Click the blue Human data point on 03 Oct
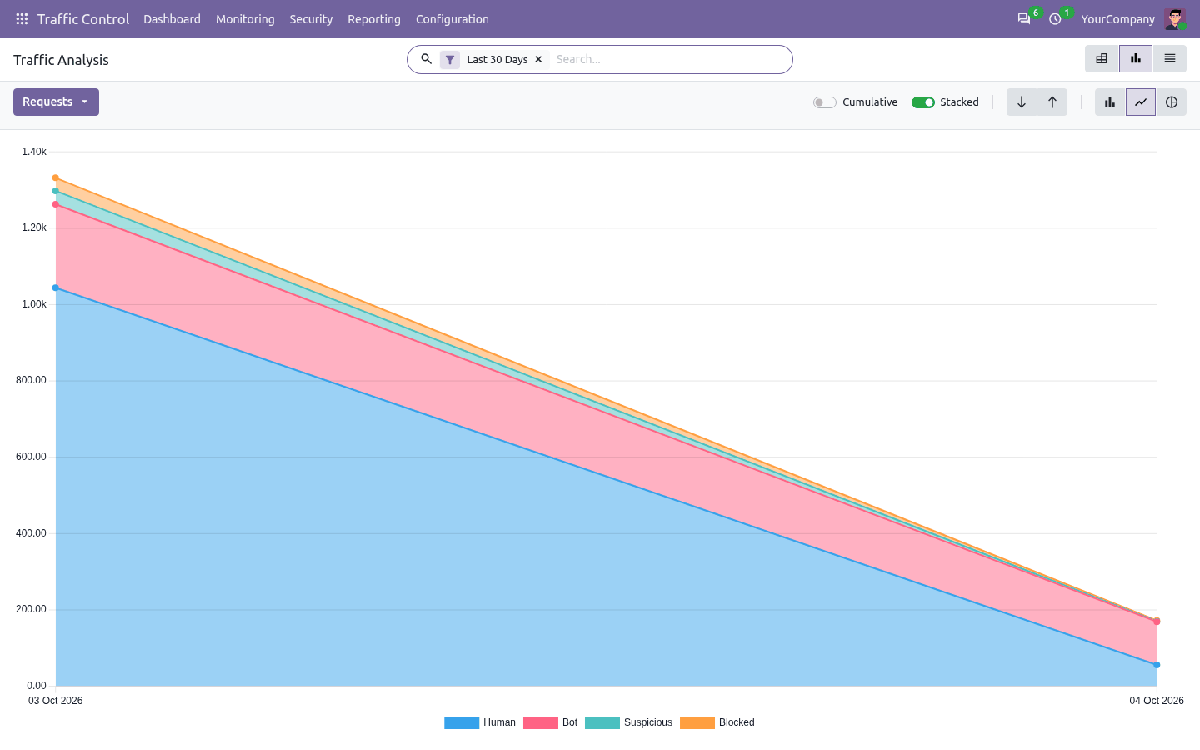 tap(55, 288)
